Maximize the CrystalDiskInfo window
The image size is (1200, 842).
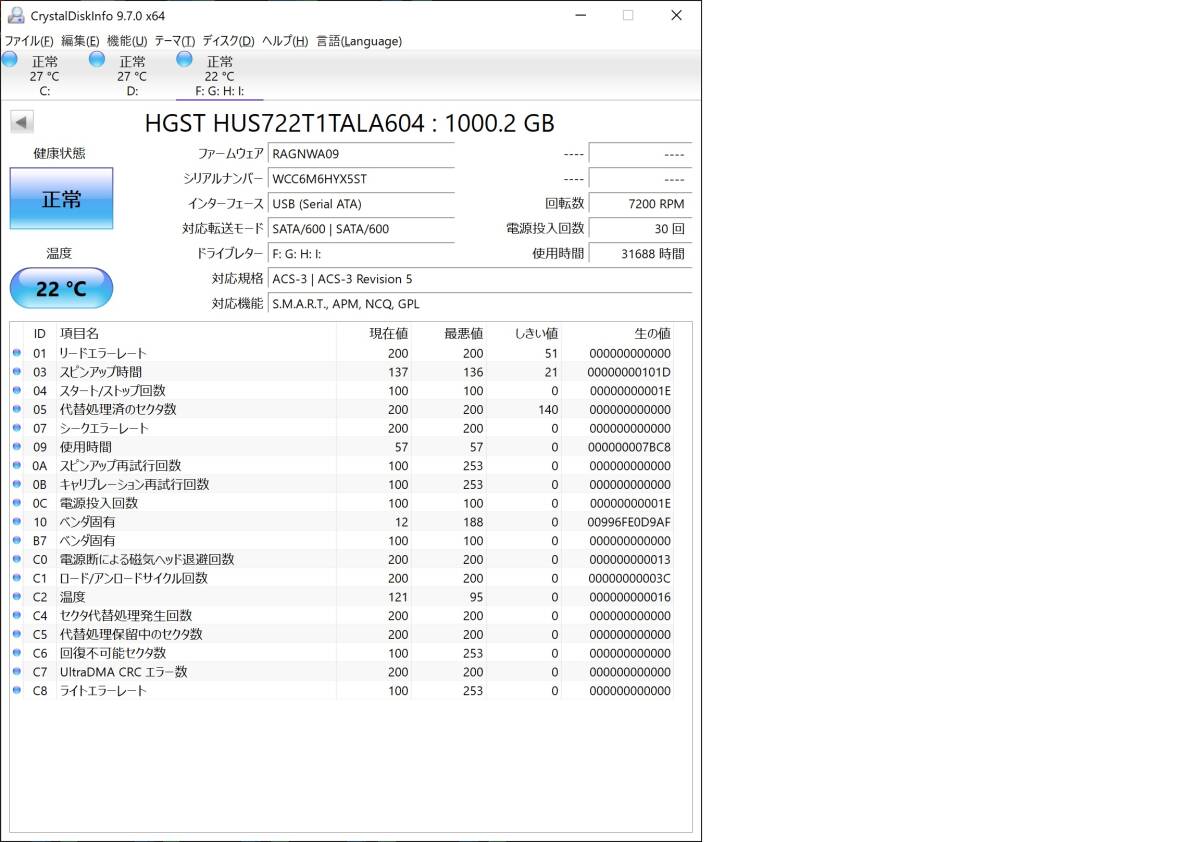(628, 15)
